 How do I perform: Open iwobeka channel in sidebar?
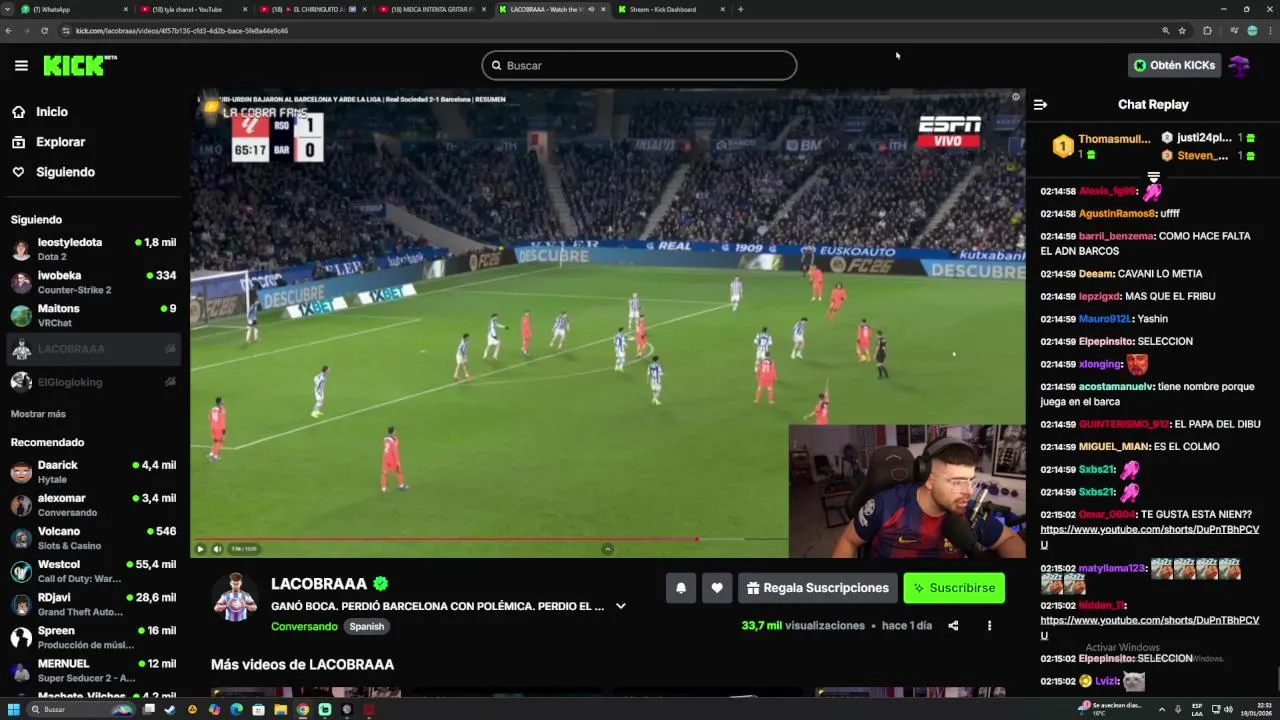[94, 282]
